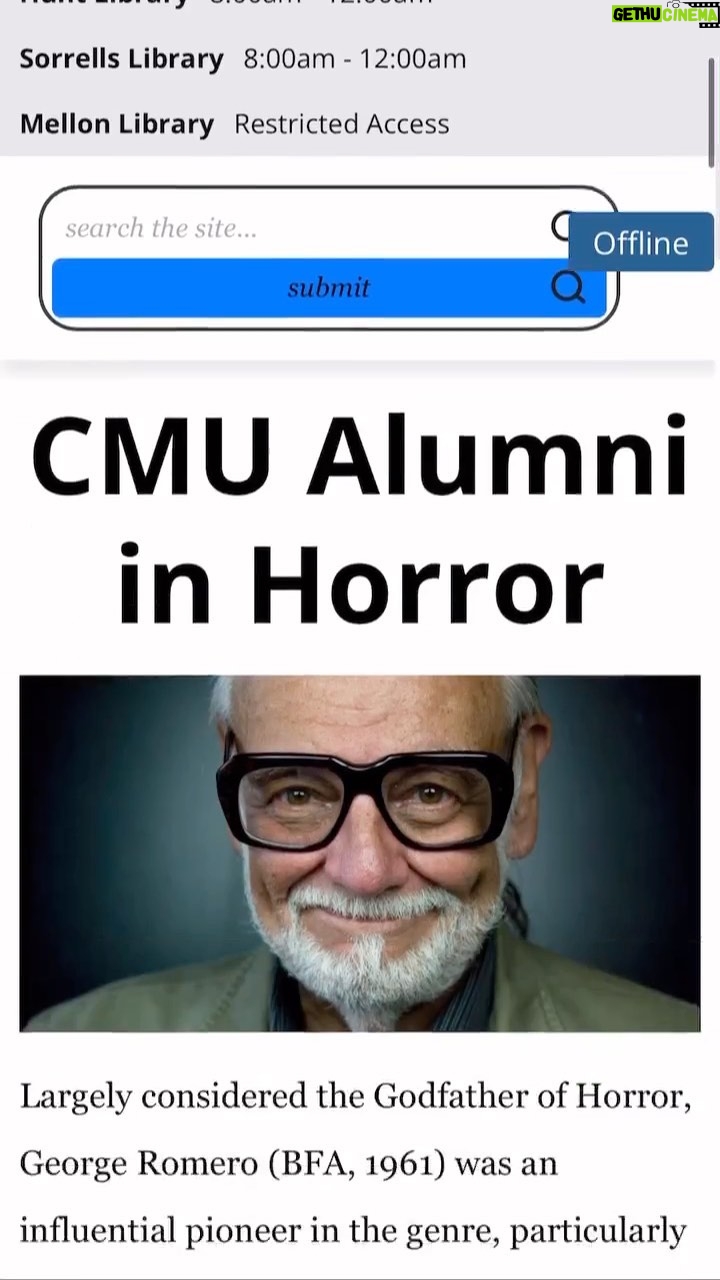This screenshot has height=1280, width=720.
Task: Open the cut-off Hunt Library entry
Action: click(104, 4)
